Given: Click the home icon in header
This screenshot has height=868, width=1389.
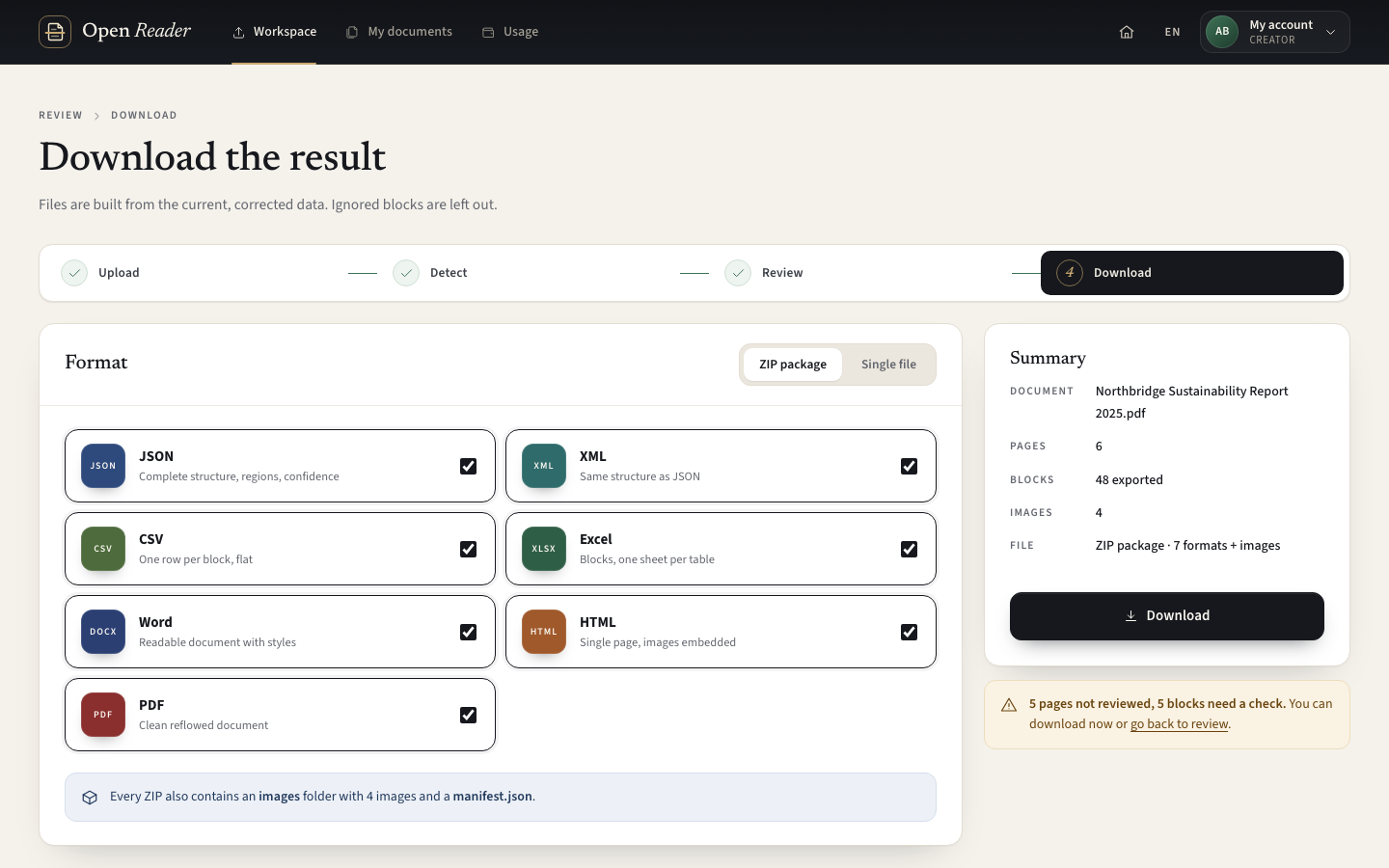Looking at the screenshot, I should click(1127, 32).
